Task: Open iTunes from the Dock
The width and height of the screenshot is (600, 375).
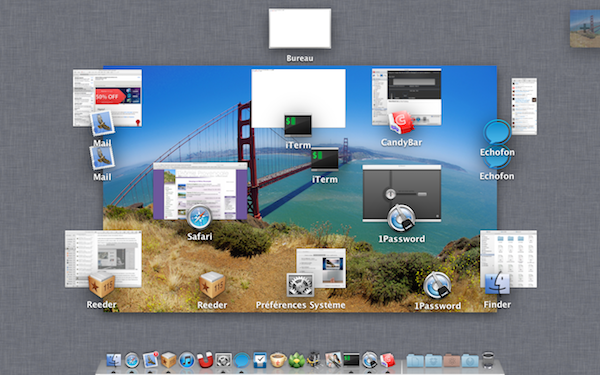Action: point(187,360)
